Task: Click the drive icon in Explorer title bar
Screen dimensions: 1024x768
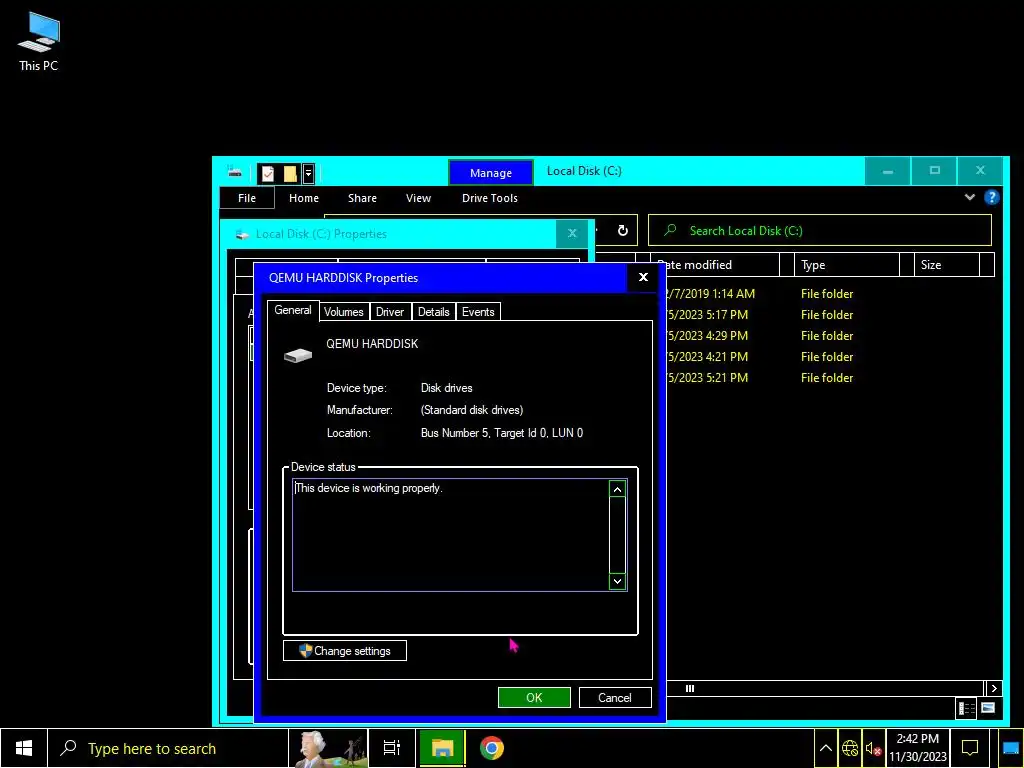Action: pyautogui.click(x=235, y=172)
